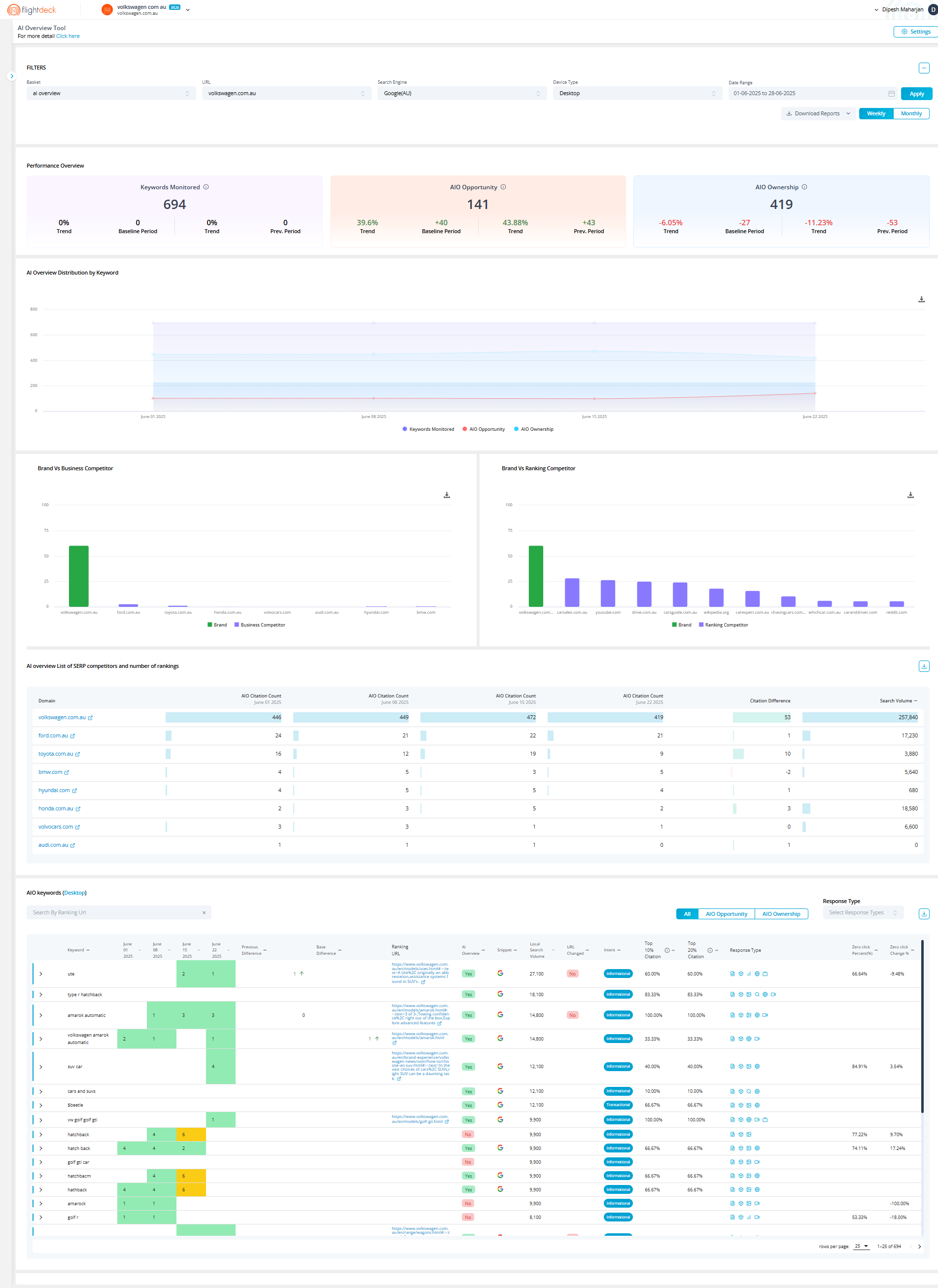The image size is (938, 1288).
Task: Click Google snippet icon in ute row
Action: [x=500, y=974]
